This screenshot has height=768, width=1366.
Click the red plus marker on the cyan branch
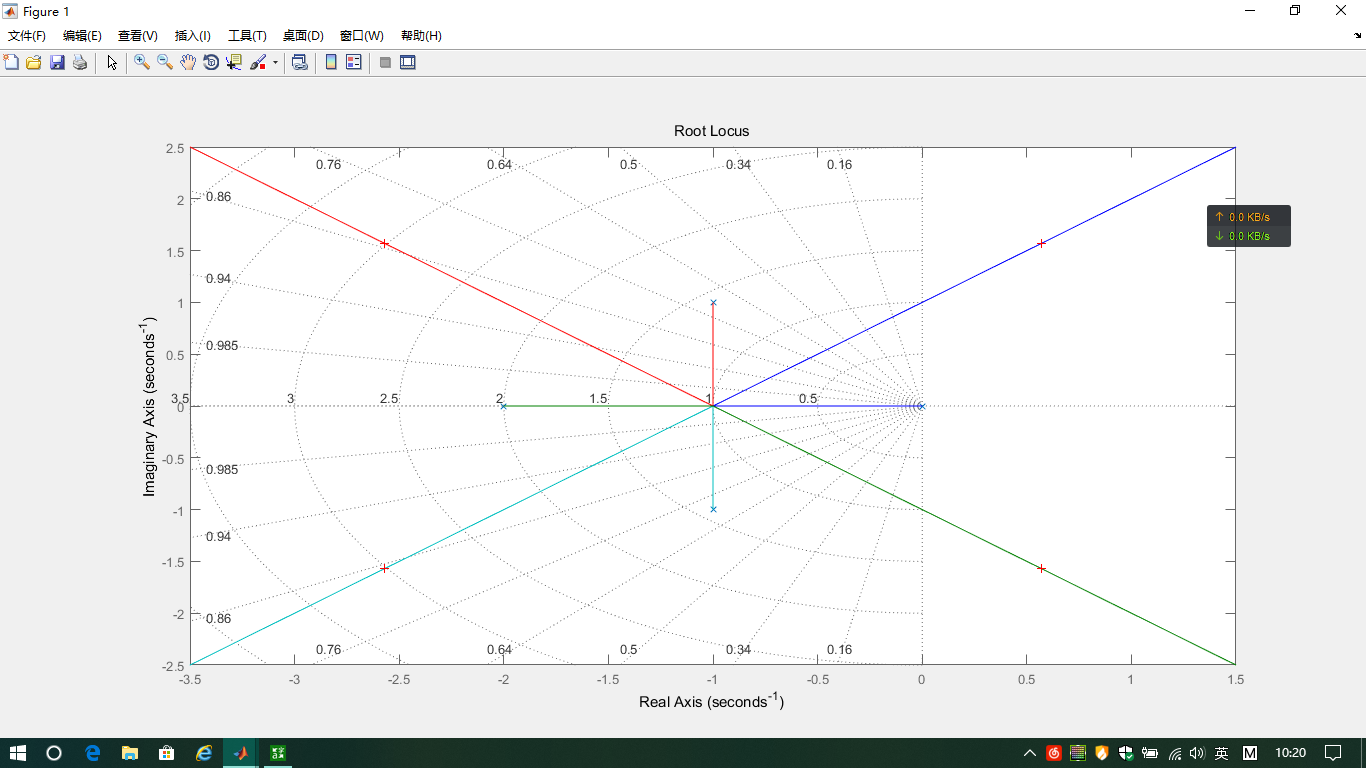(x=384, y=568)
